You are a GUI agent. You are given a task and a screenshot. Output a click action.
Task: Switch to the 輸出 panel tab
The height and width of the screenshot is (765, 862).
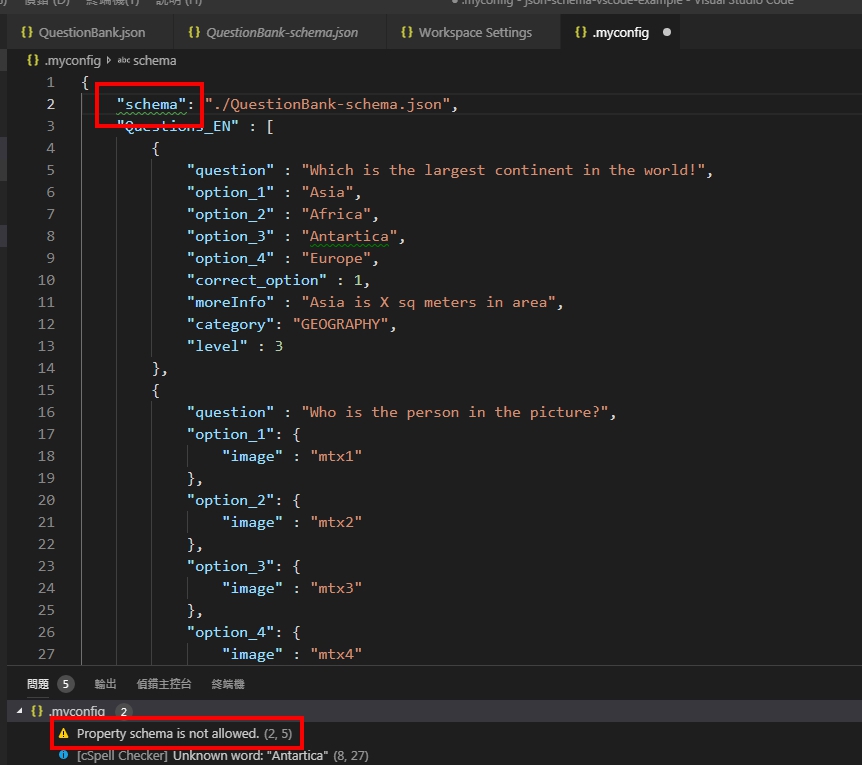coord(105,684)
